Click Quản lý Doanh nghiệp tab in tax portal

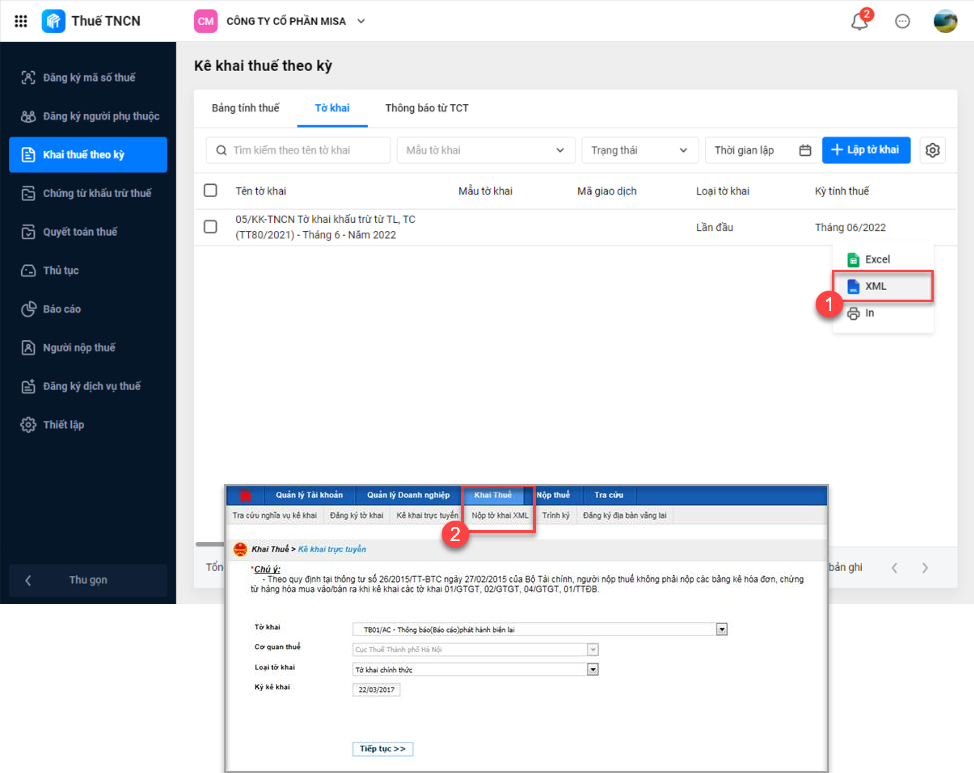(408, 495)
